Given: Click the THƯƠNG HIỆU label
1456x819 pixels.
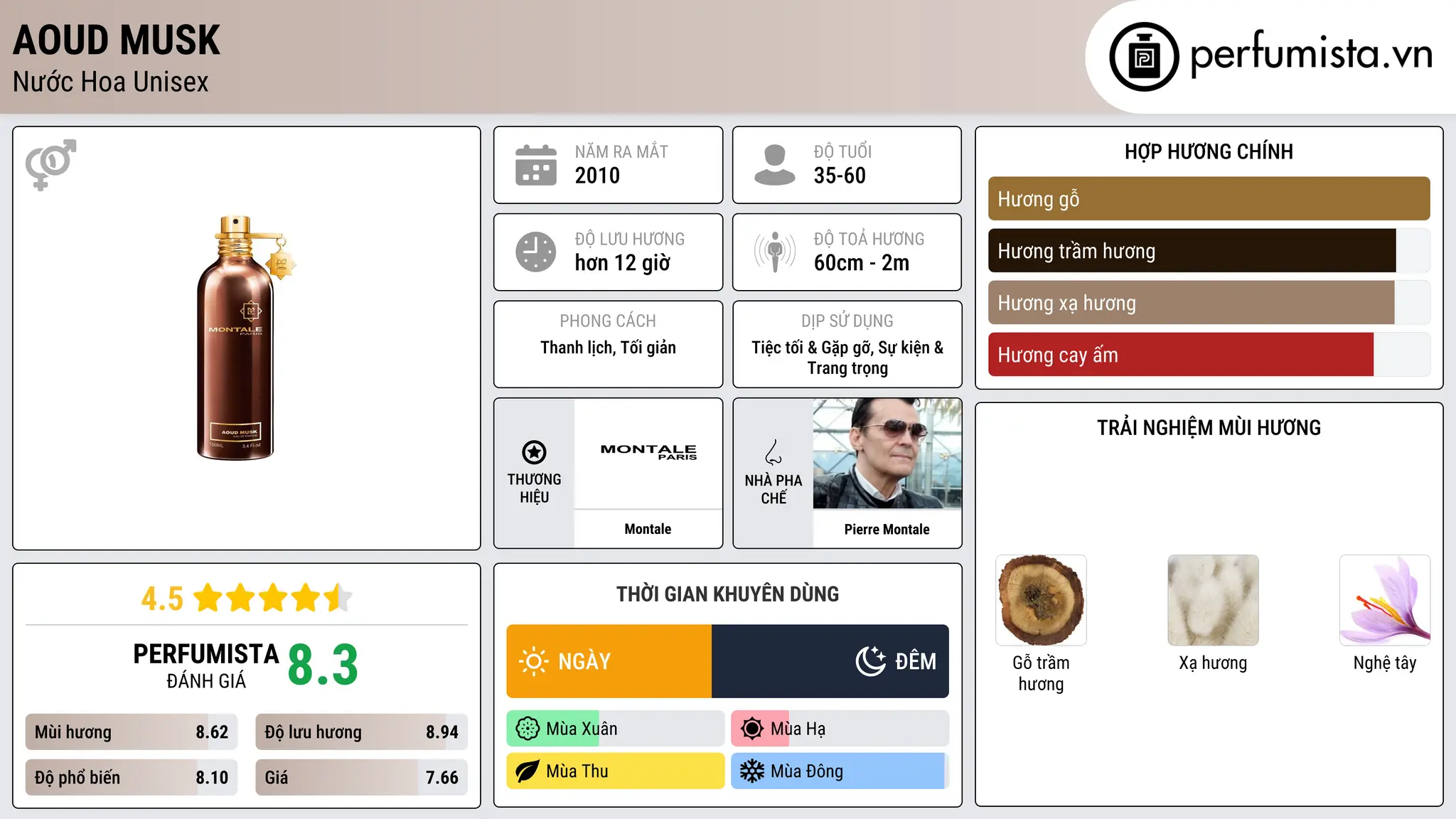Looking at the screenshot, I should pyautogui.click(x=534, y=488).
